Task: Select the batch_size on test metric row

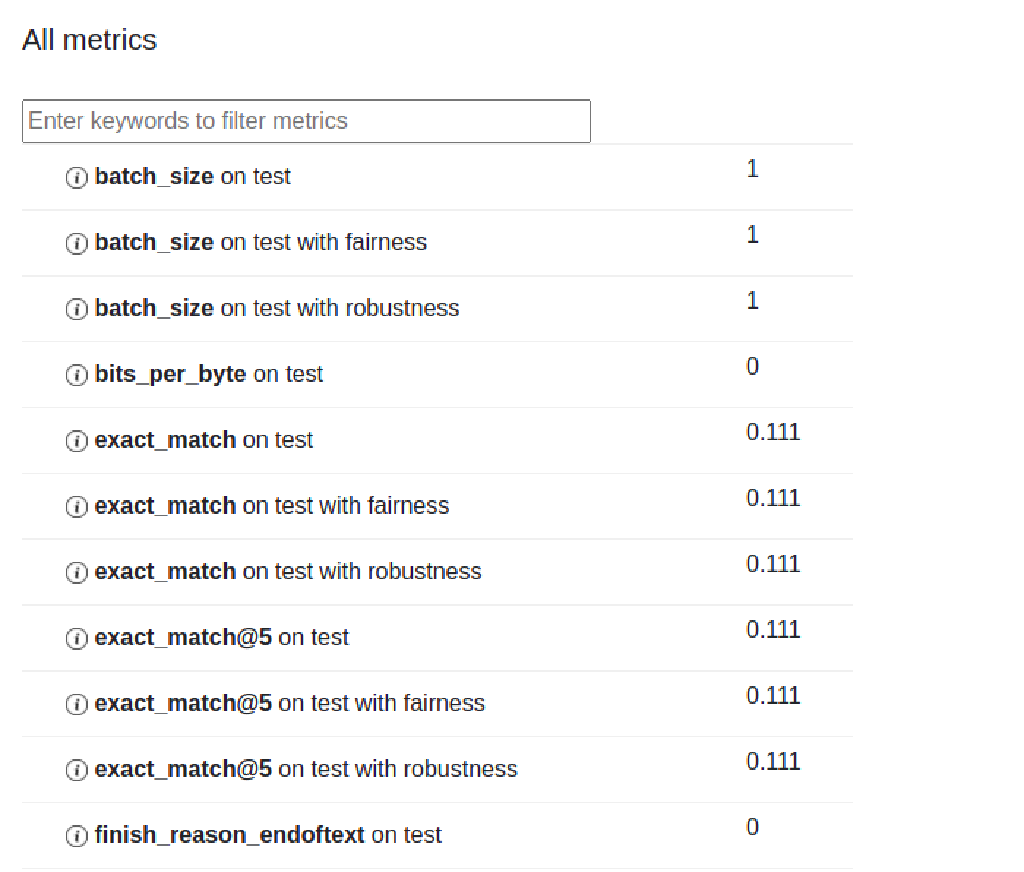Action: click(x=192, y=176)
